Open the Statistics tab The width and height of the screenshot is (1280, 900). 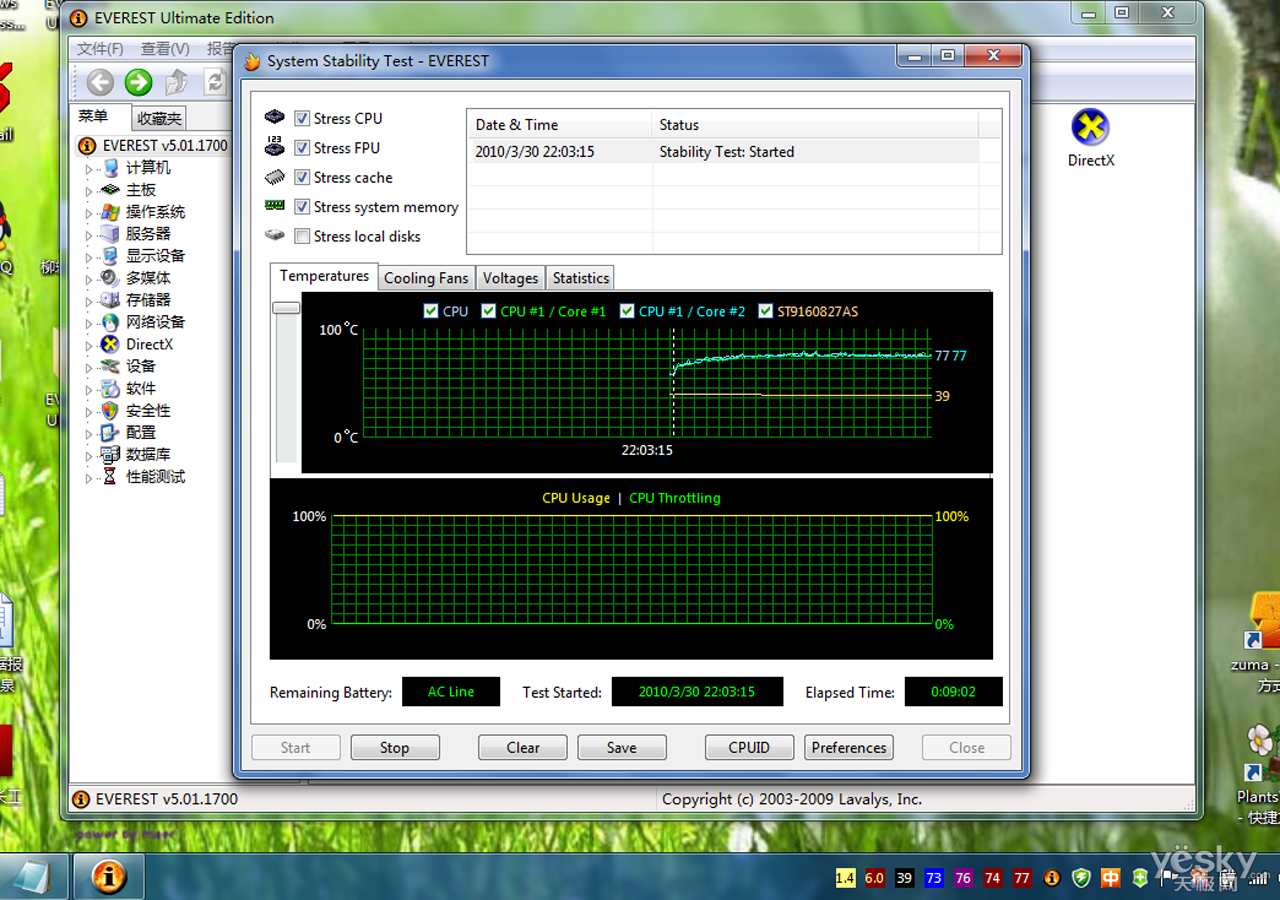(580, 278)
